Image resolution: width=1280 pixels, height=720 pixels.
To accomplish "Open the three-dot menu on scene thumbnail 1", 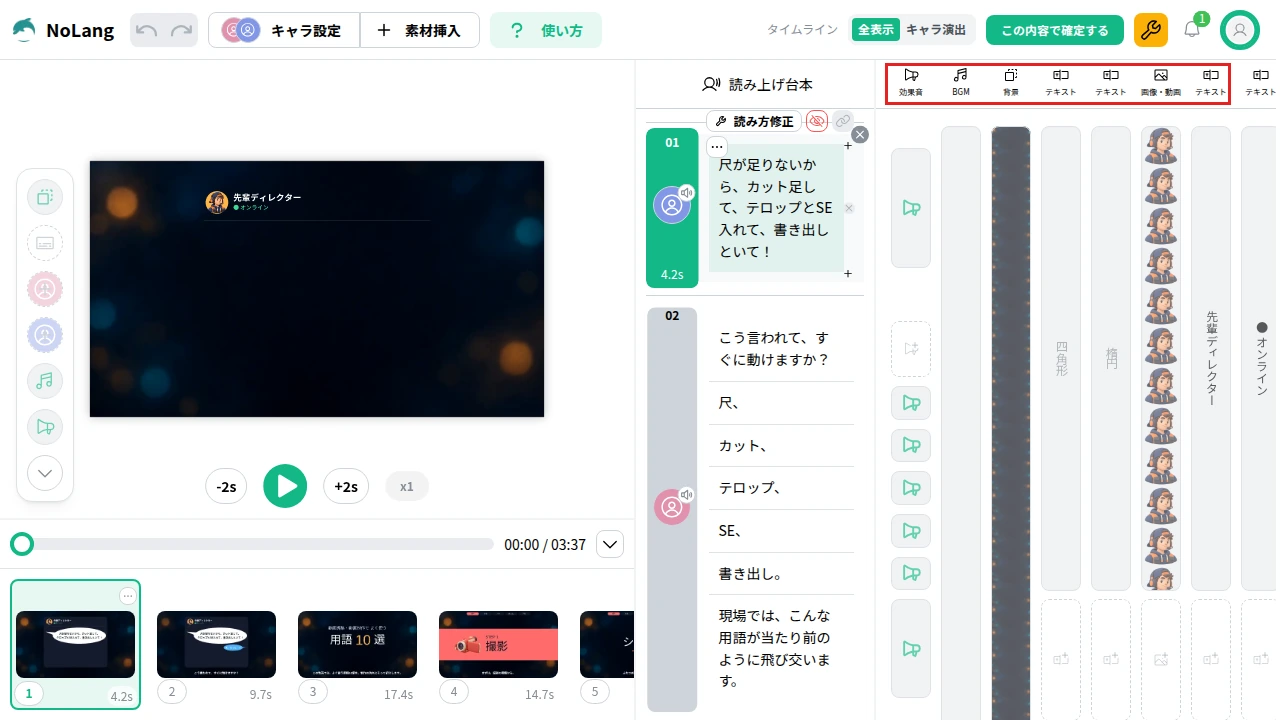I will point(127,596).
